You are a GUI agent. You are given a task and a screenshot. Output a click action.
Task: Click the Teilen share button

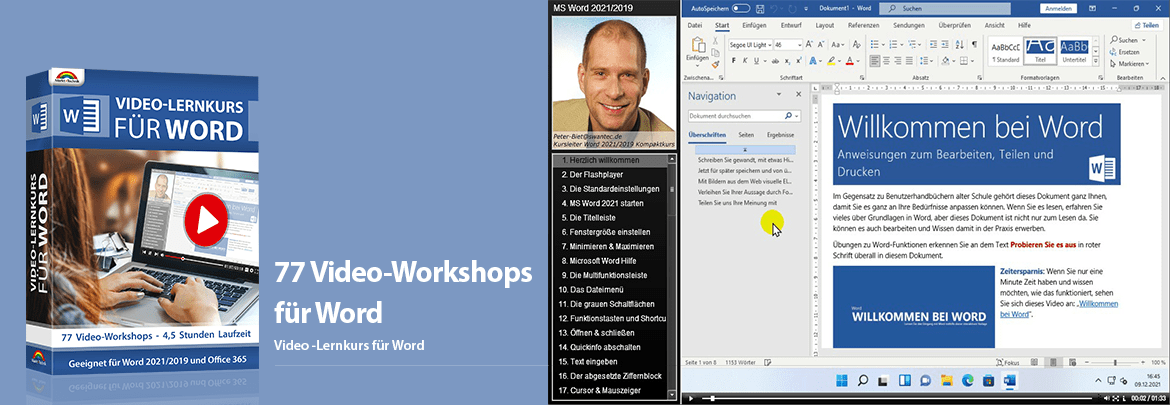click(x=1149, y=25)
